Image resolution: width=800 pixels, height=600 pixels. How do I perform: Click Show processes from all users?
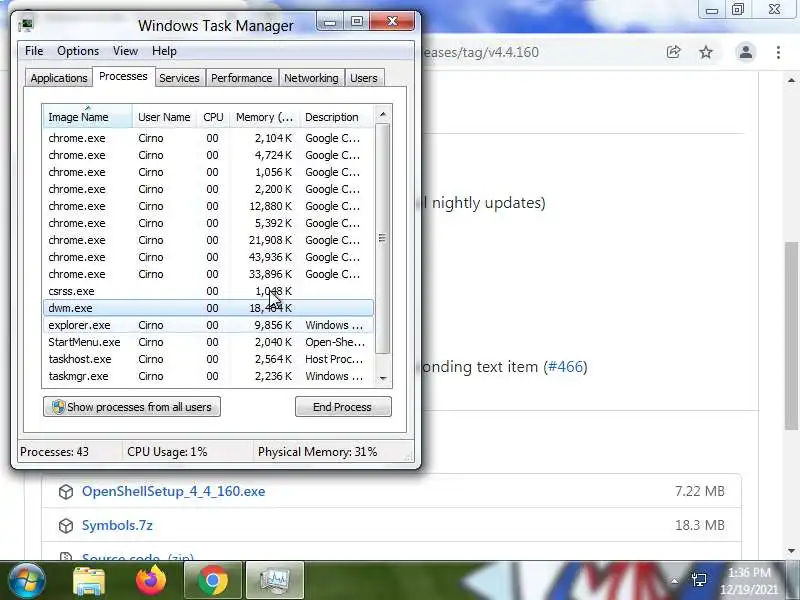coord(132,407)
